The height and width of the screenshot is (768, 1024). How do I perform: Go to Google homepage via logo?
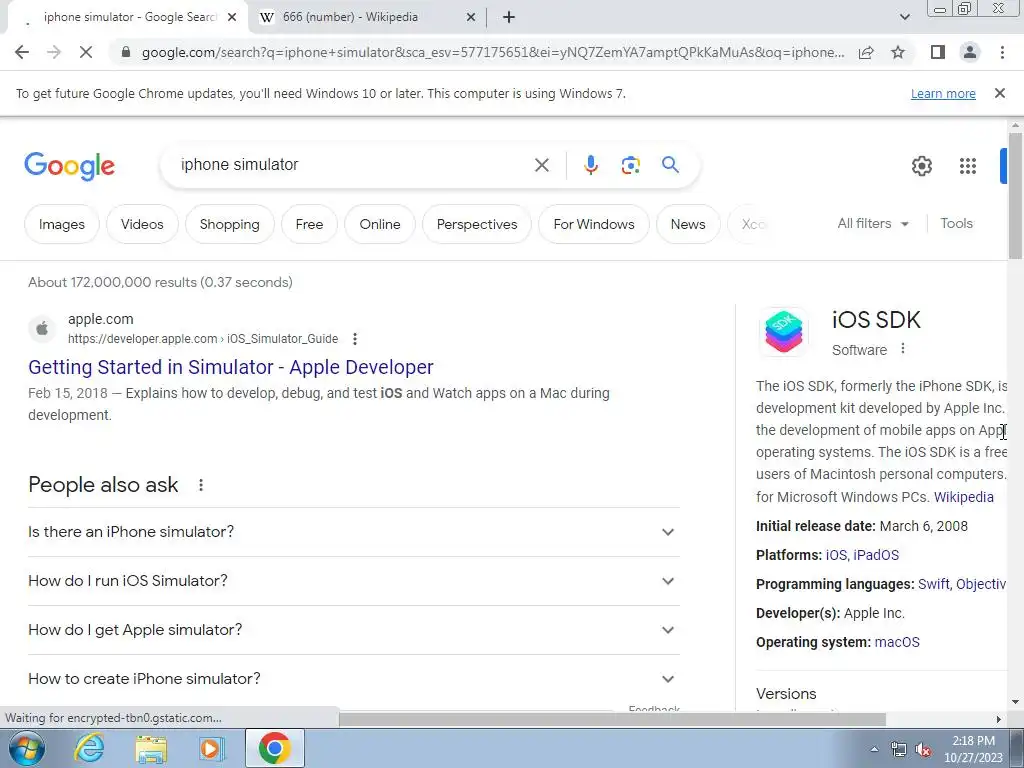click(69, 166)
